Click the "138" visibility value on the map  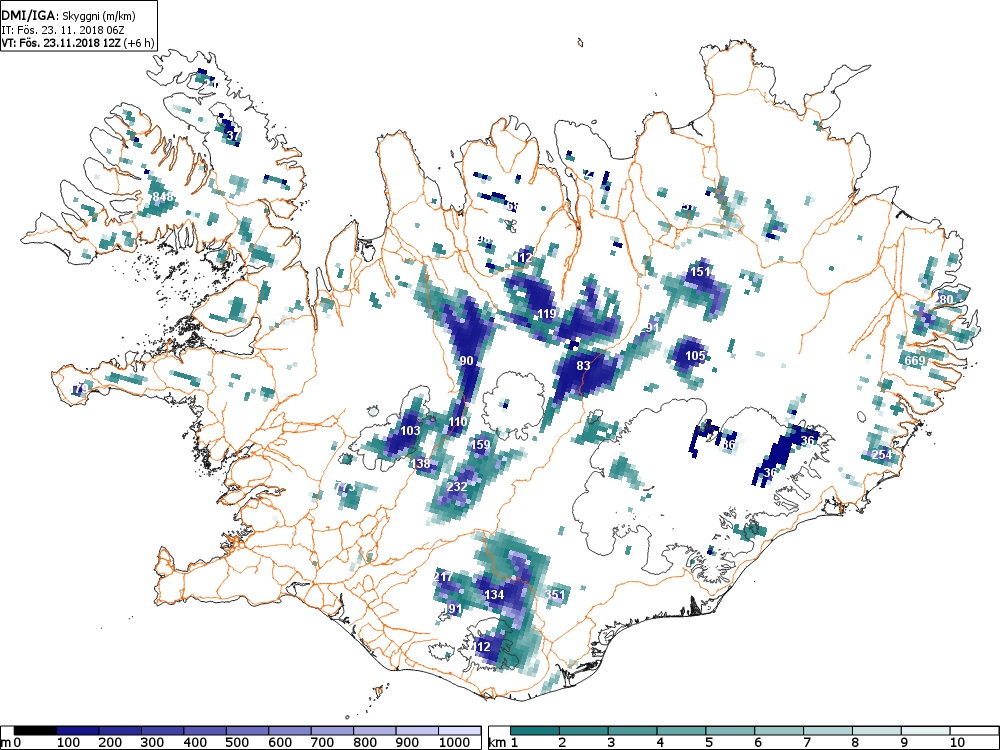point(421,464)
